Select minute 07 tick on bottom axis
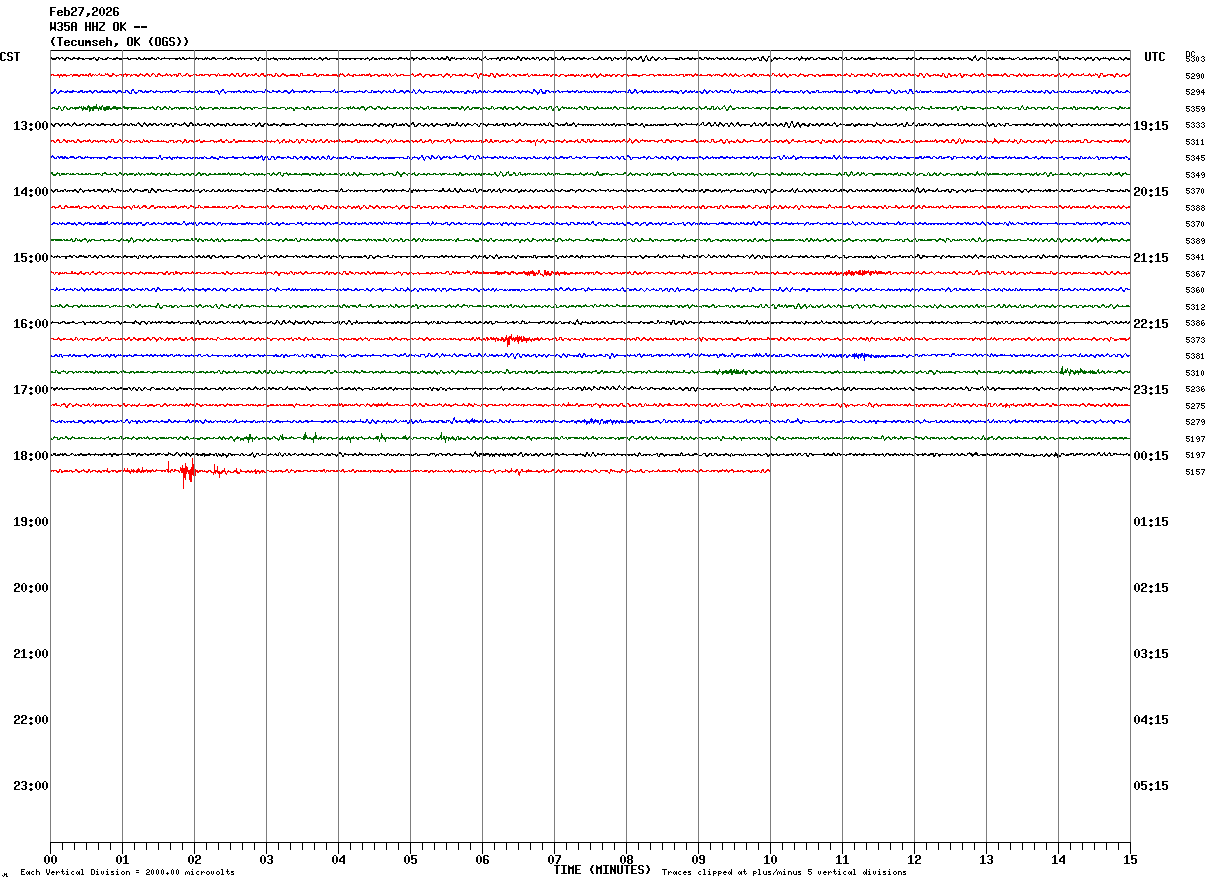The height and width of the screenshot is (886, 1210). pyautogui.click(x=554, y=859)
